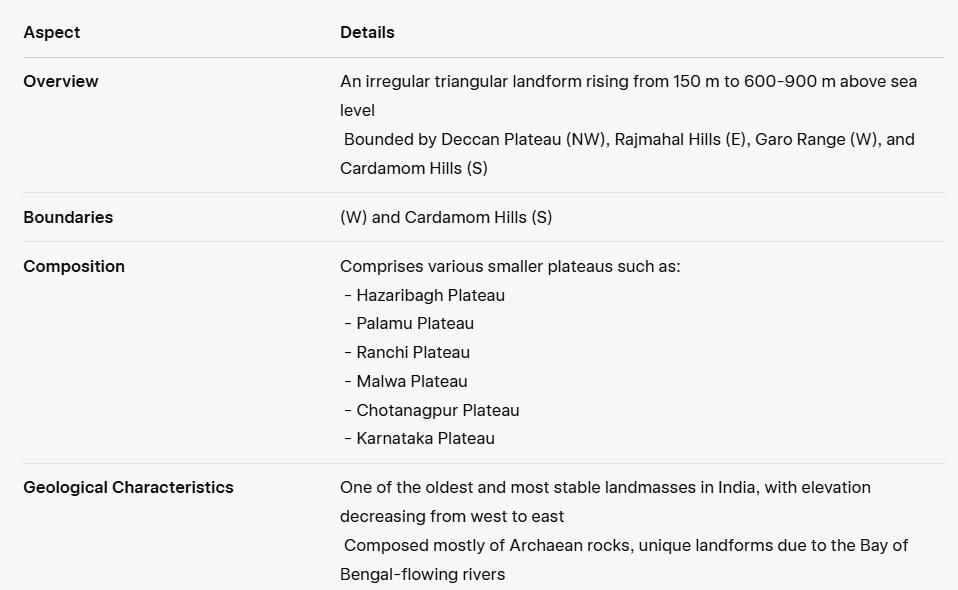Click the Malwa Plateau list entry
The image size is (958, 590).
point(406,381)
